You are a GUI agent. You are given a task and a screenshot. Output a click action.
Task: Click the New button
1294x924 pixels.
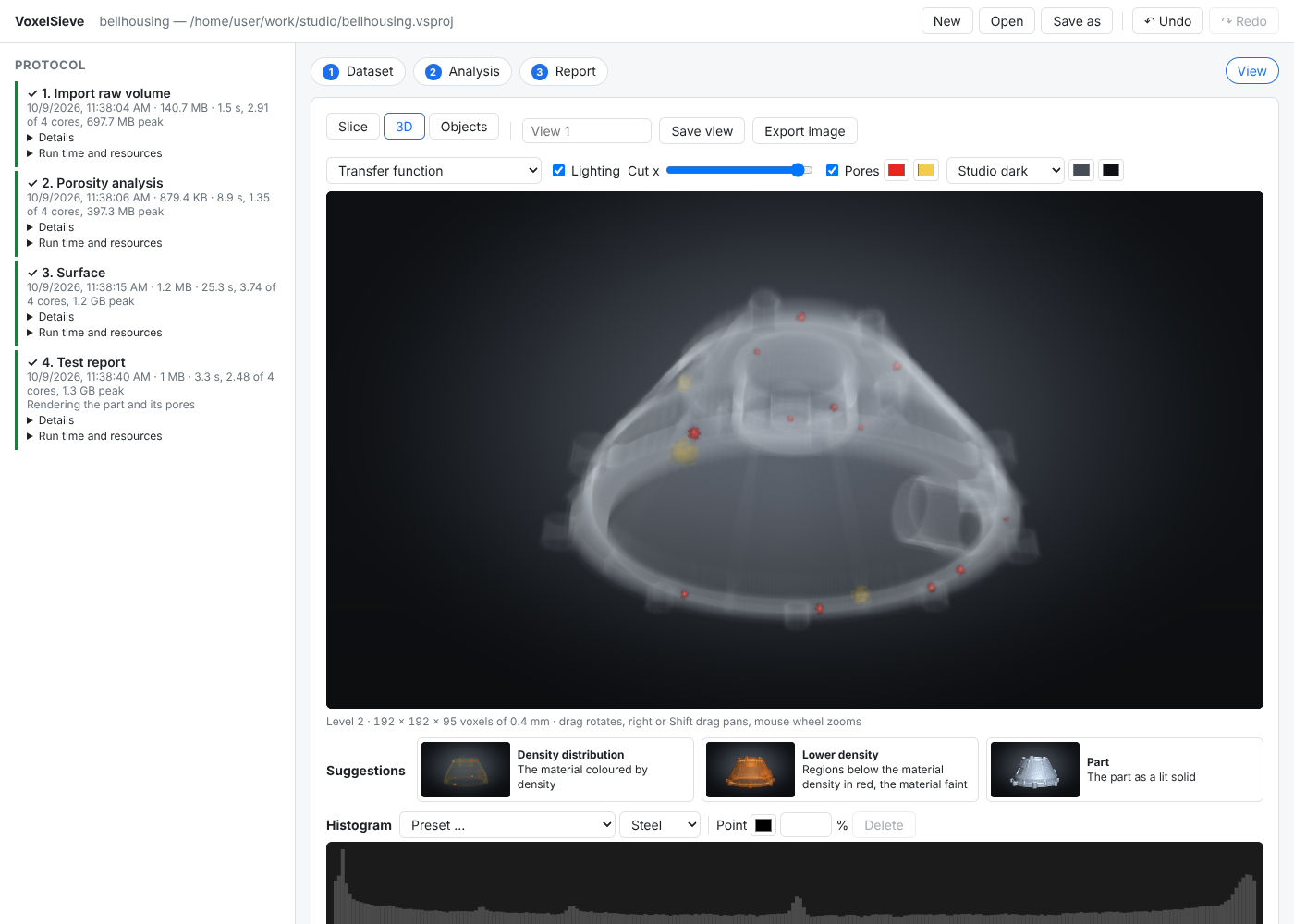click(x=947, y=21)
